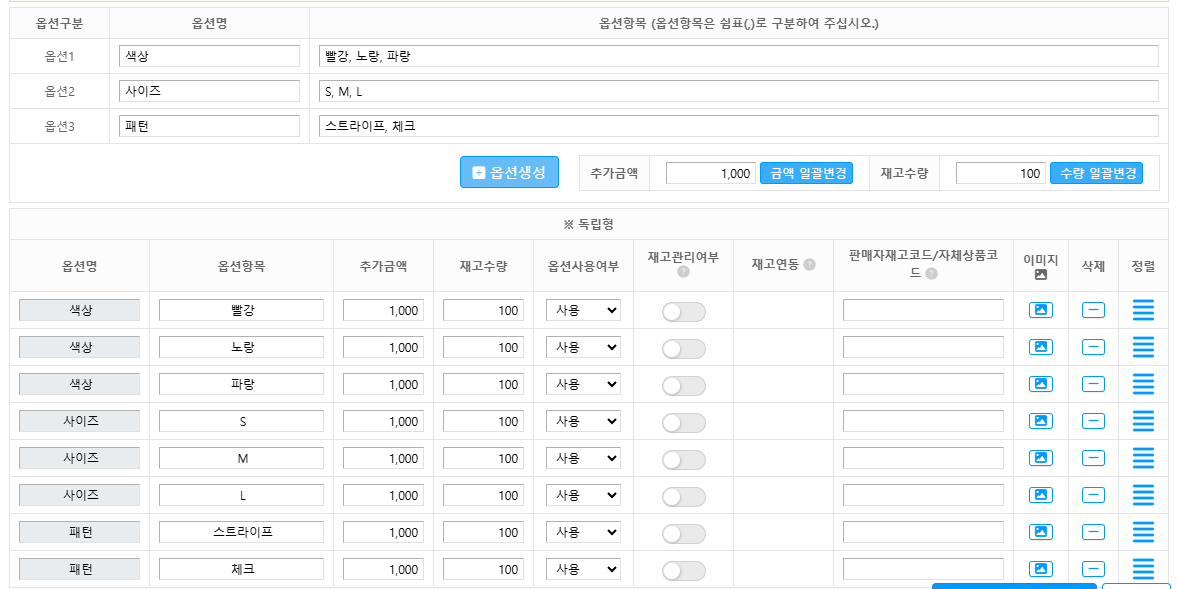
Task: Open the 사용 dropdown for 체크 row
Action: [x=583, y=570]
